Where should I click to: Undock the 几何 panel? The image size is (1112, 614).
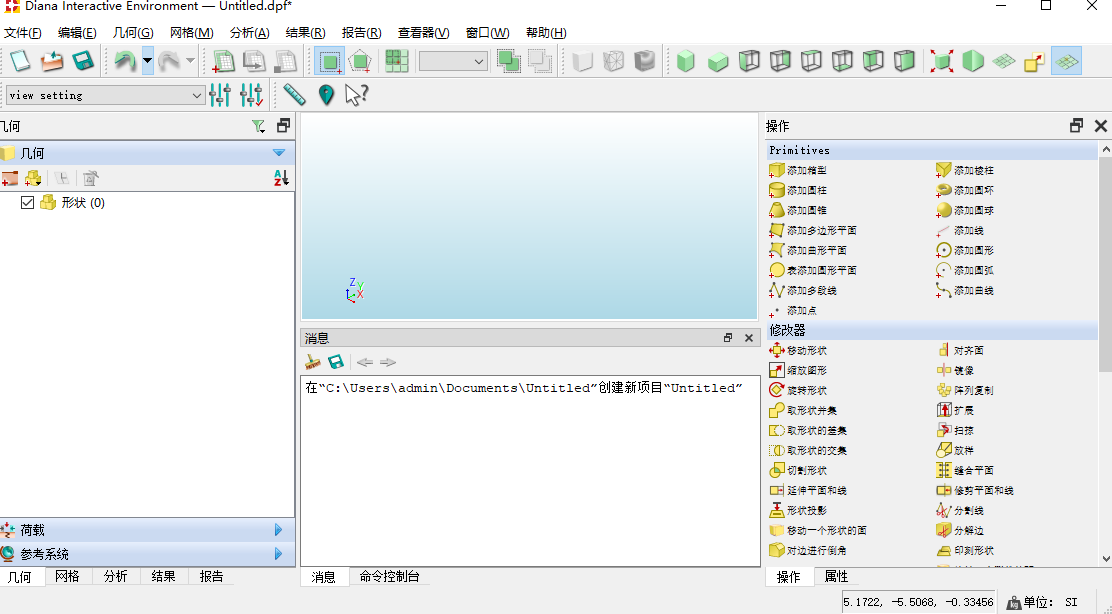click(x=284, y=125)
